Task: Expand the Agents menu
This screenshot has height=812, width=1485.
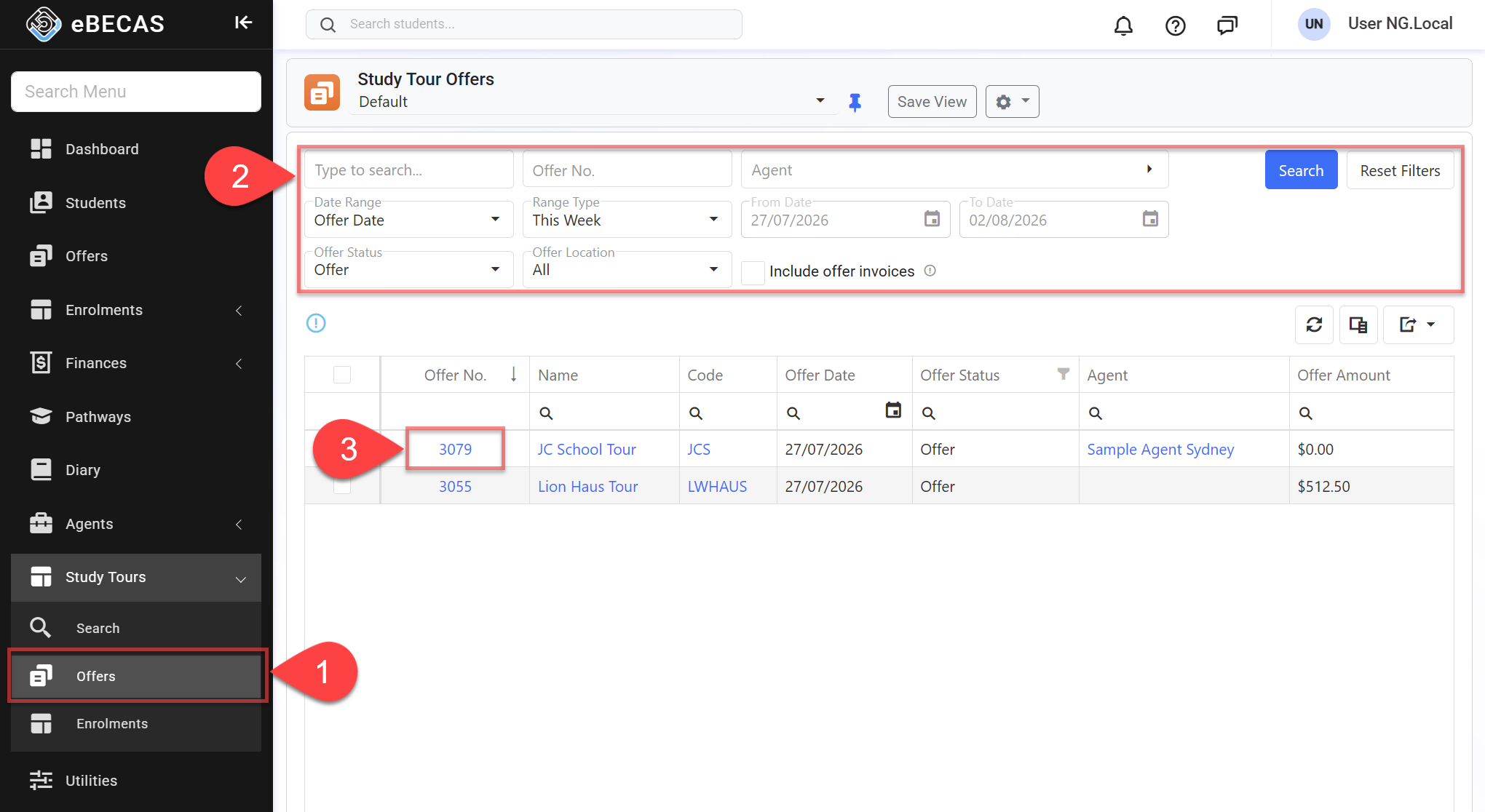Action: click(x=136, y=524)
